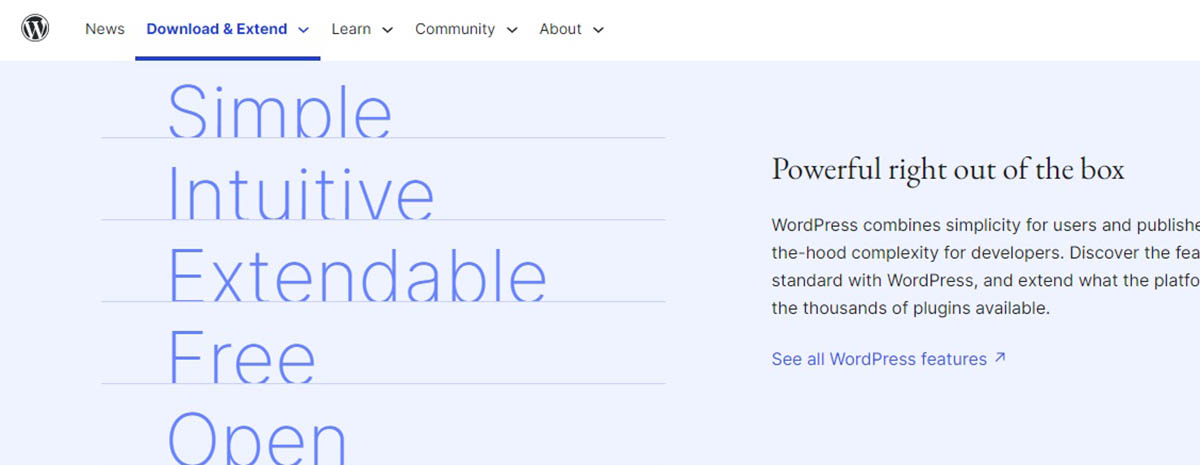This screenshot has height=465, width=1200.
Task: Click the Powerful right out of the box heading
Action: (x=948, y=169)
